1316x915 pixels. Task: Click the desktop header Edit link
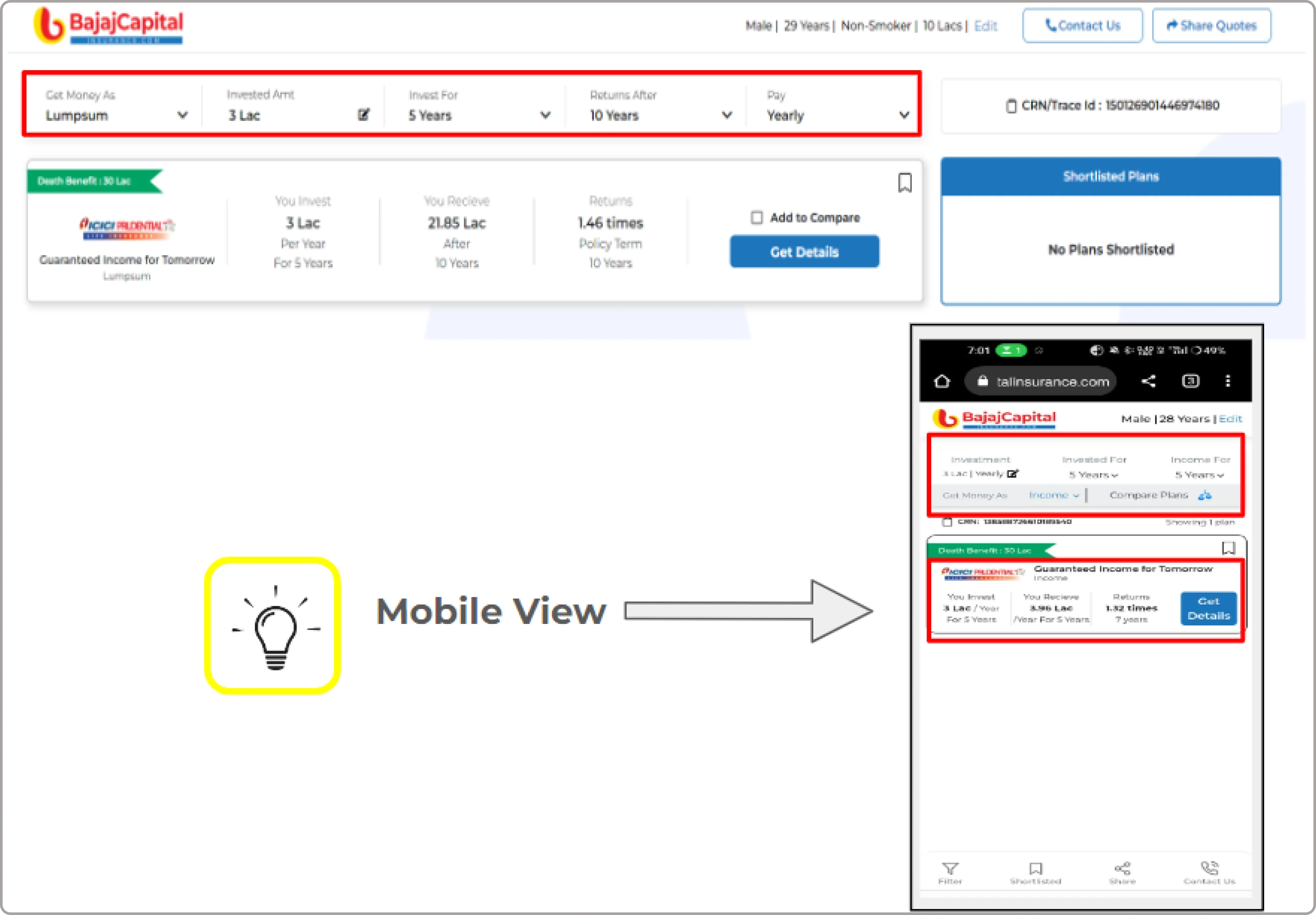[x=985, y=26]
